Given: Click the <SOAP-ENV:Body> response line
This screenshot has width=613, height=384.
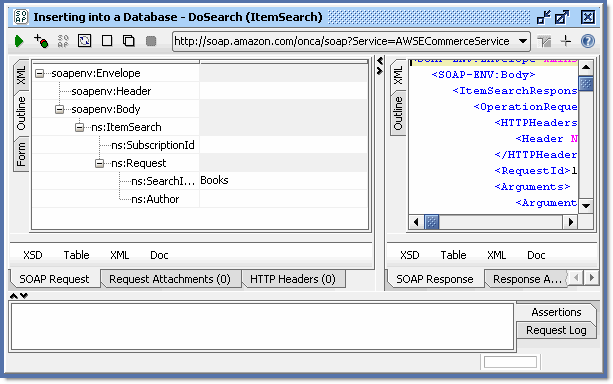Looking at the screenshot, I should point(483,75).
